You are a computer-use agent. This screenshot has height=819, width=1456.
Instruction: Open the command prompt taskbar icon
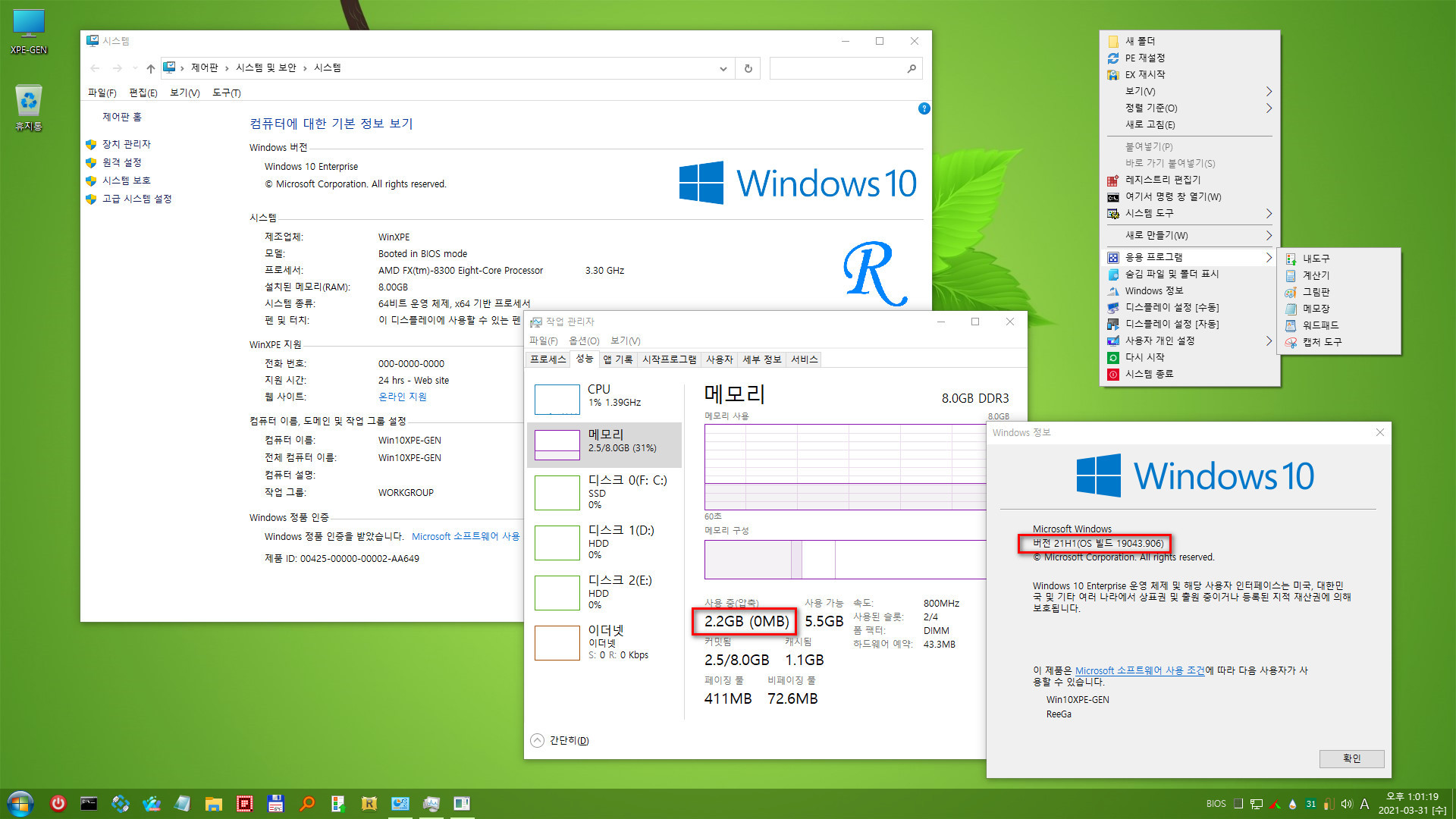[x=89, y=804]
